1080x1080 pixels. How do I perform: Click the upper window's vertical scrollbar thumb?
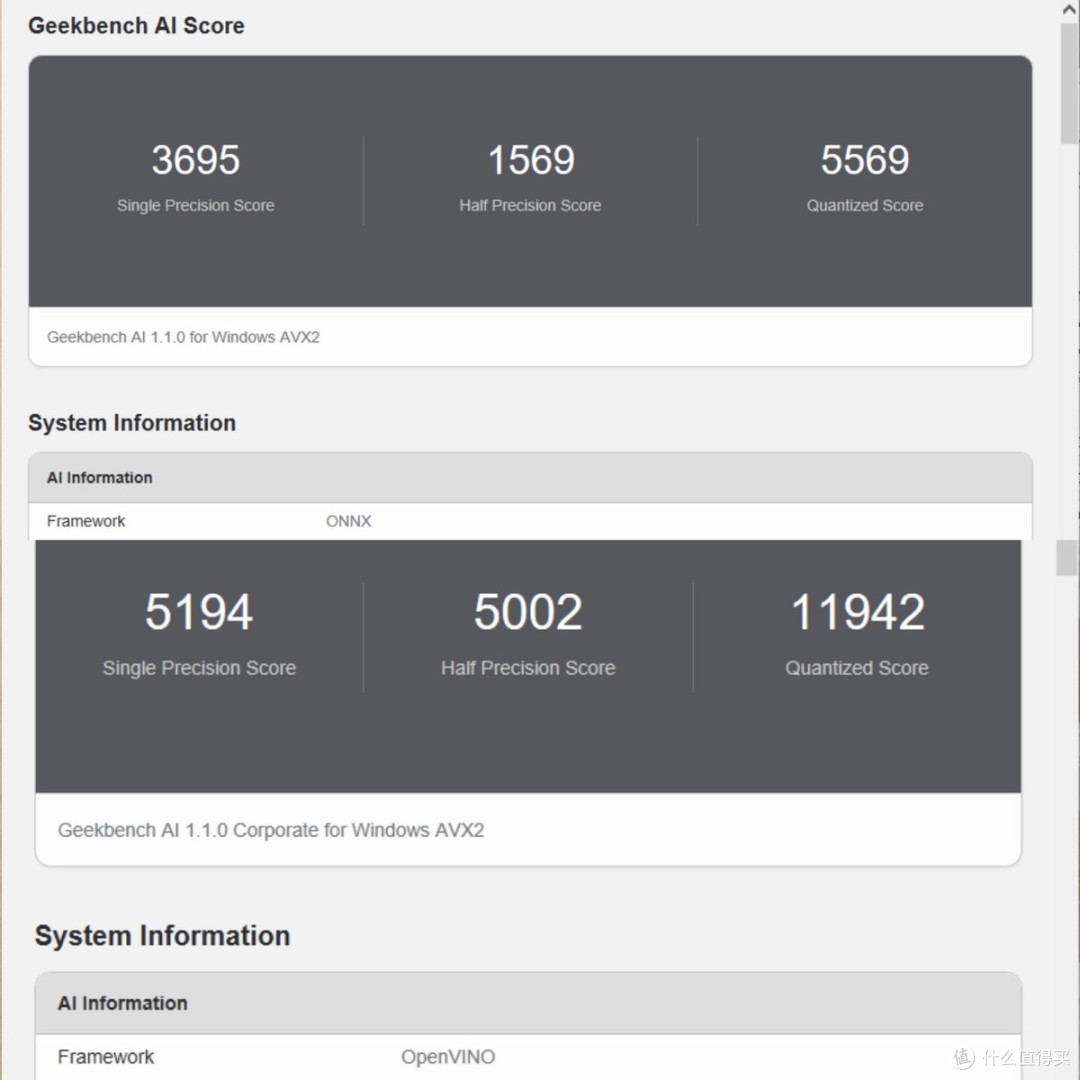[x=1070, y=83]
